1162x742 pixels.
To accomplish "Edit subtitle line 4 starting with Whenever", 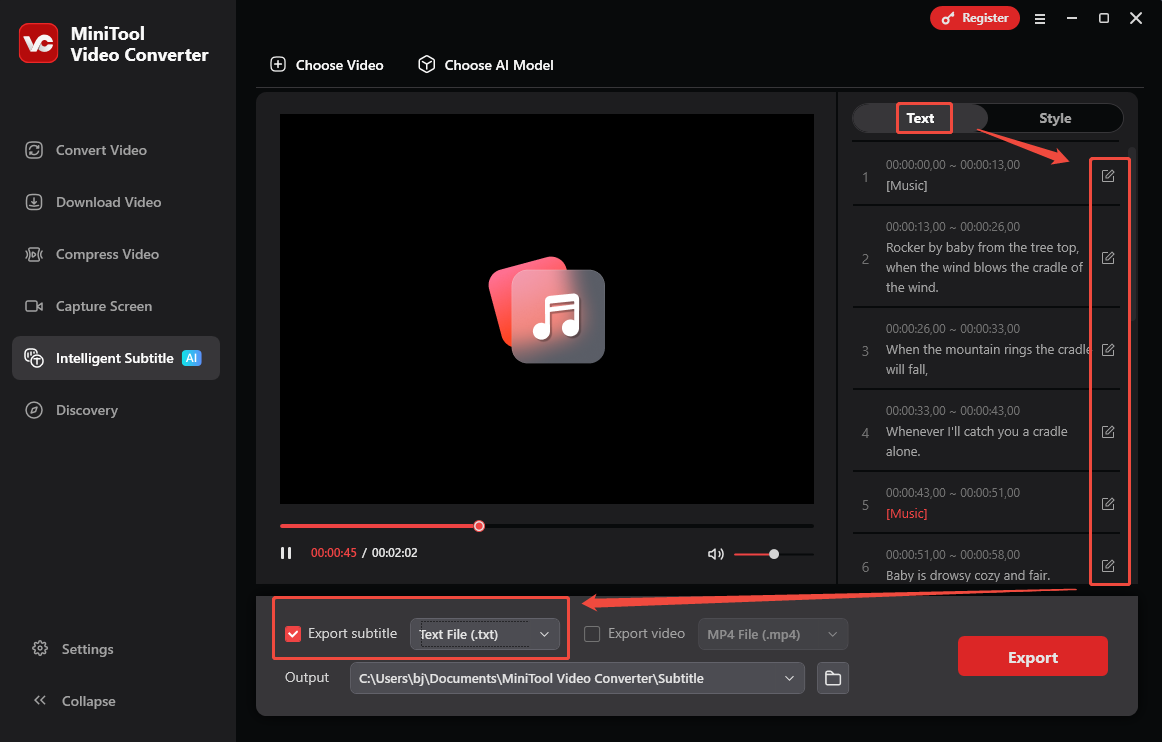I will pyautogui.click(x=1108, y=431).
